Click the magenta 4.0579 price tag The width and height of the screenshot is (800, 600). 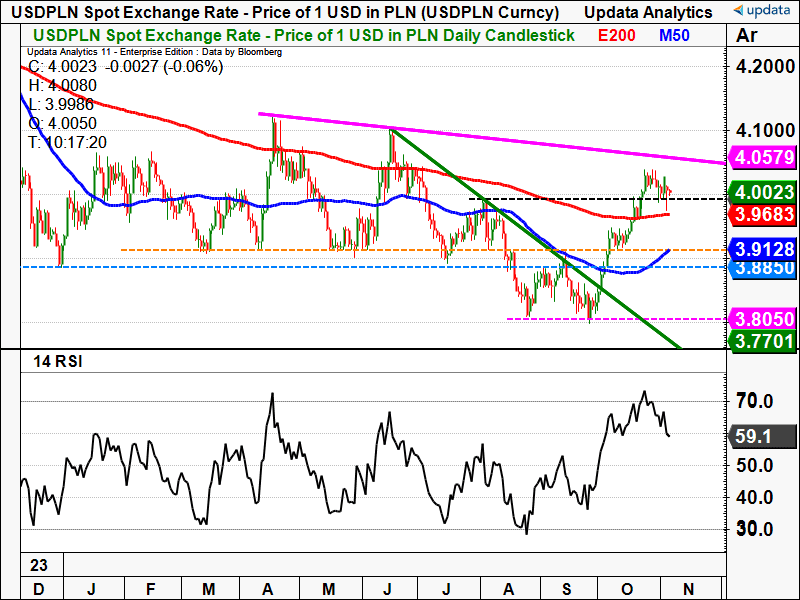coord(764,157)
